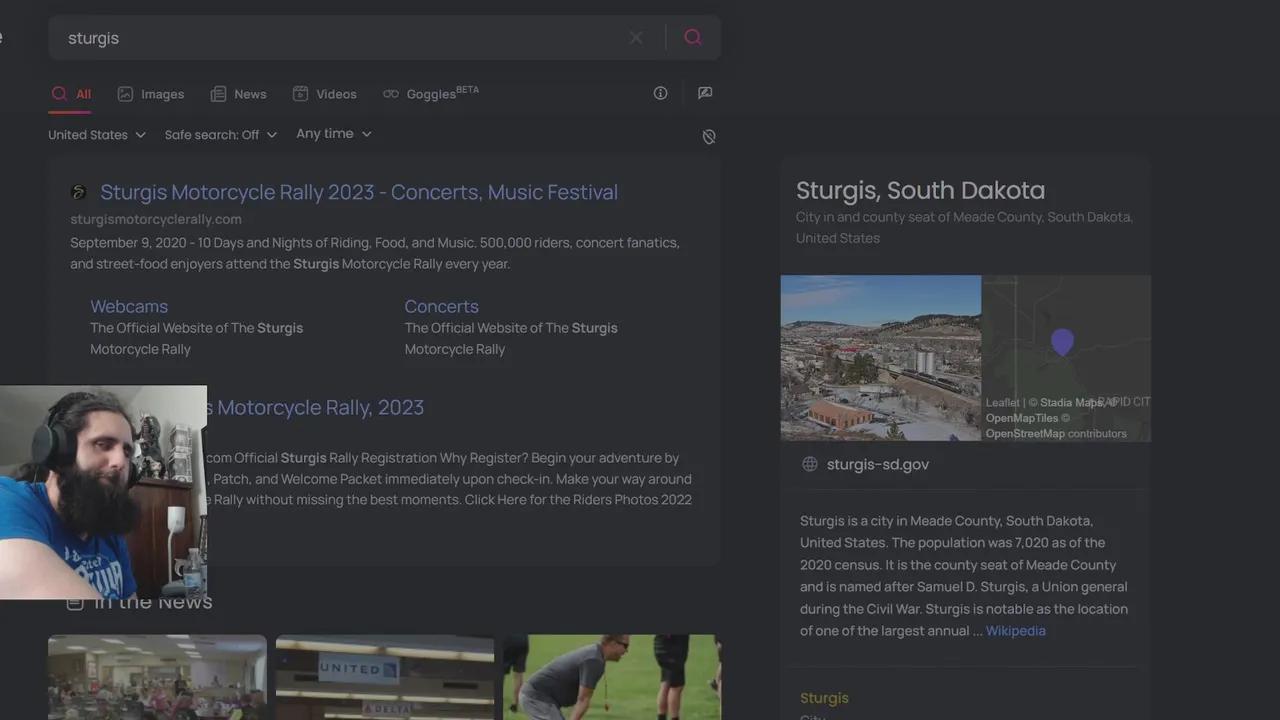Click the Sturgis, South Dakota infobox title
1280x720 pixels.
[x=920, y=190]
